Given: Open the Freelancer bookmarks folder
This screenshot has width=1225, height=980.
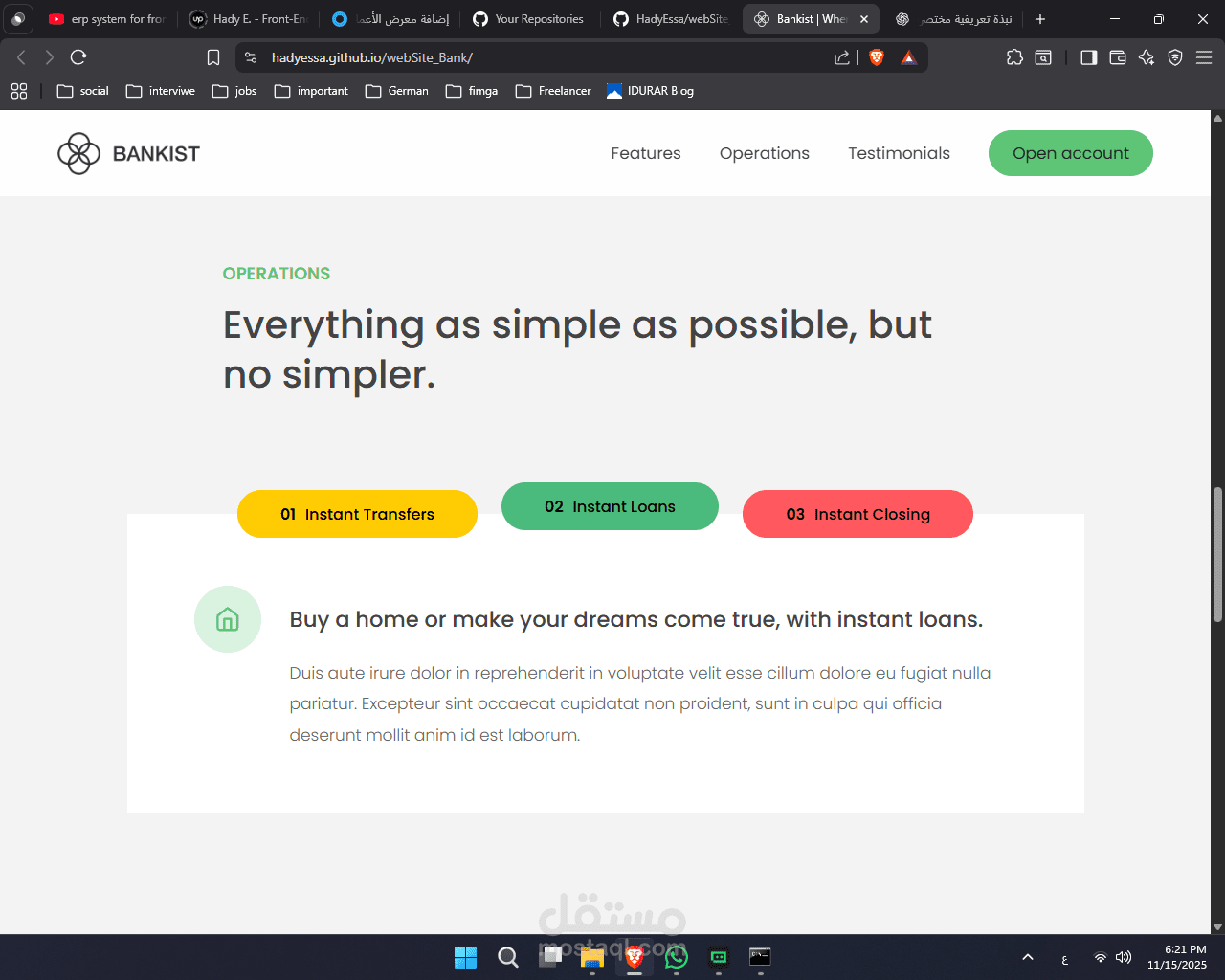Looking at the screenshot, I should (553, 91).
